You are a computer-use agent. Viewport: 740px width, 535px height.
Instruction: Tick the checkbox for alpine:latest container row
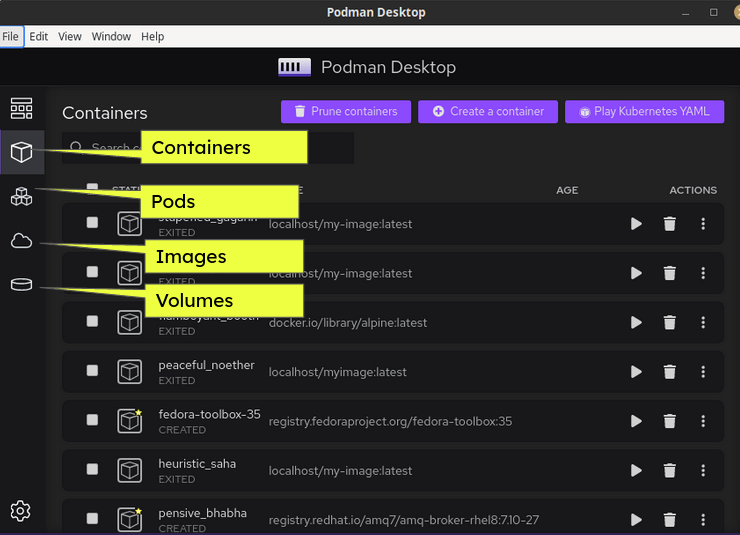pos(92,321)
